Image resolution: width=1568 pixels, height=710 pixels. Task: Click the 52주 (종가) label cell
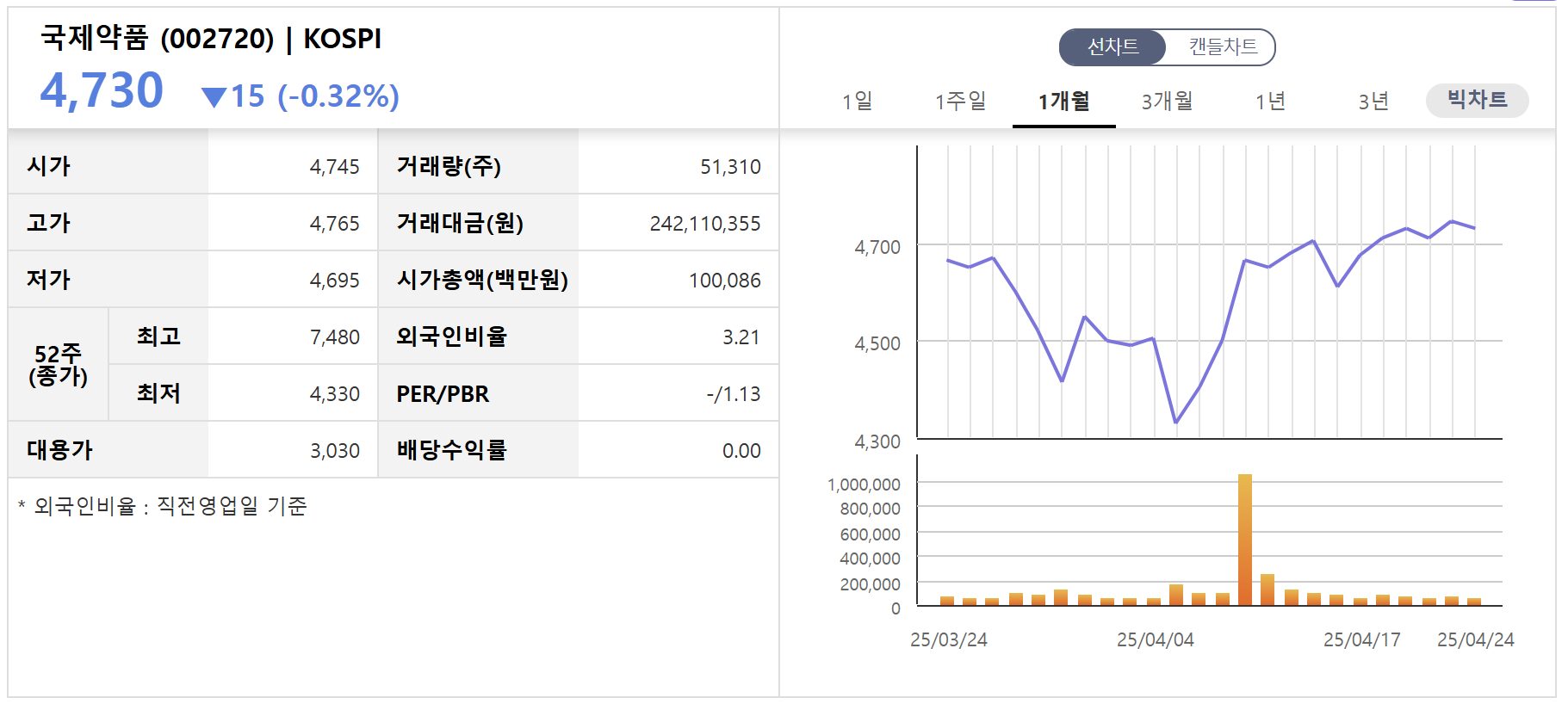point(59,364)
